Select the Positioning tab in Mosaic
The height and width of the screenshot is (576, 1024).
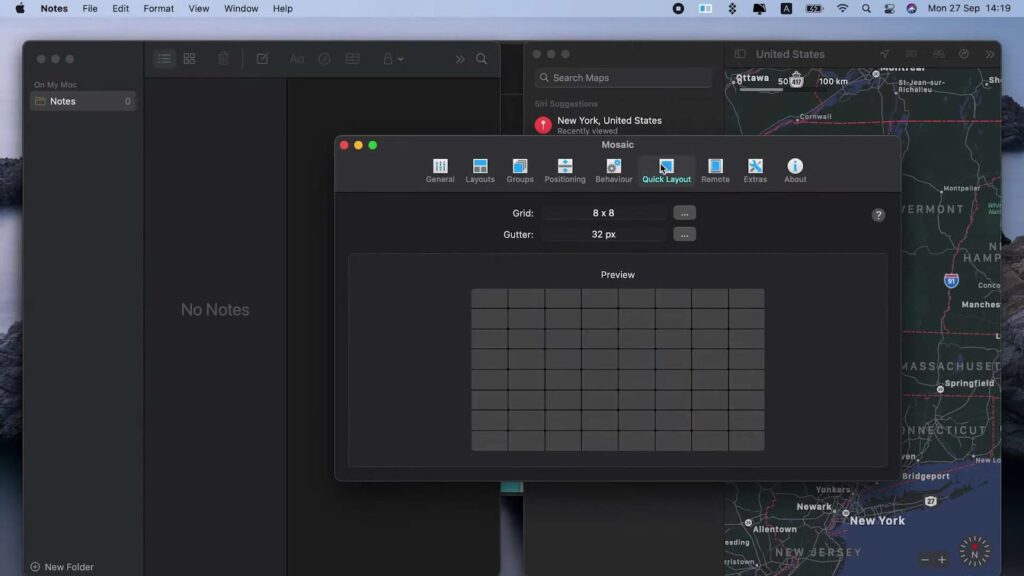click(565, 170)
